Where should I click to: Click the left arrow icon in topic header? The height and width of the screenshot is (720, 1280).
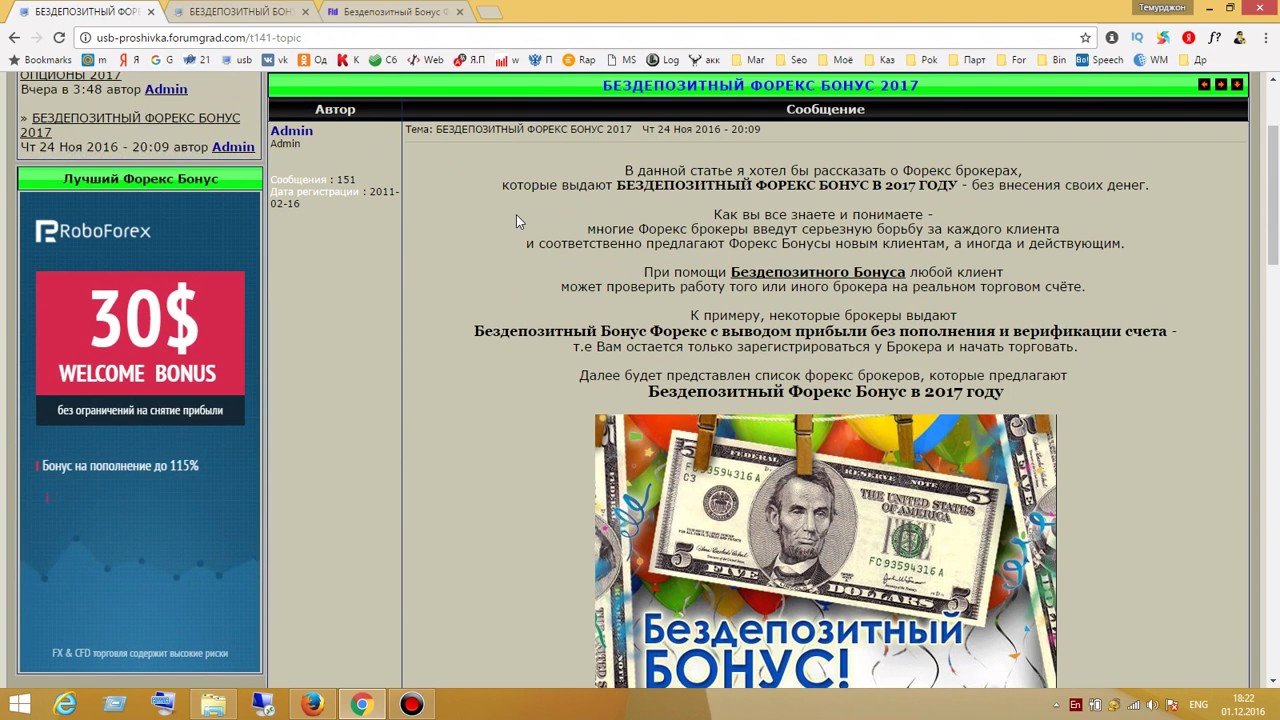1204,85
